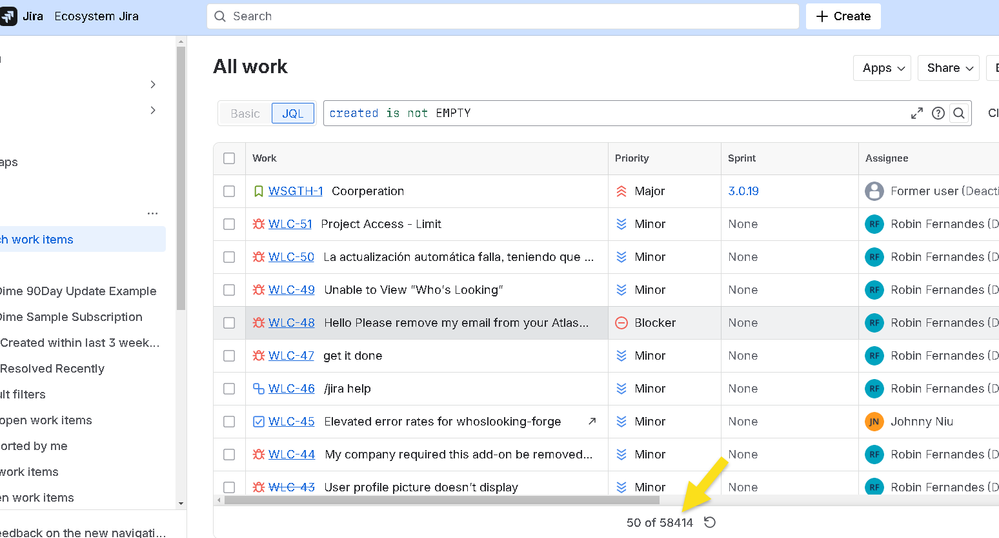Image resolution: width=999 pixels, height=538 pixels.
Task: Open sprint 3.0.19 link
Action: click(x=744, y=191)
